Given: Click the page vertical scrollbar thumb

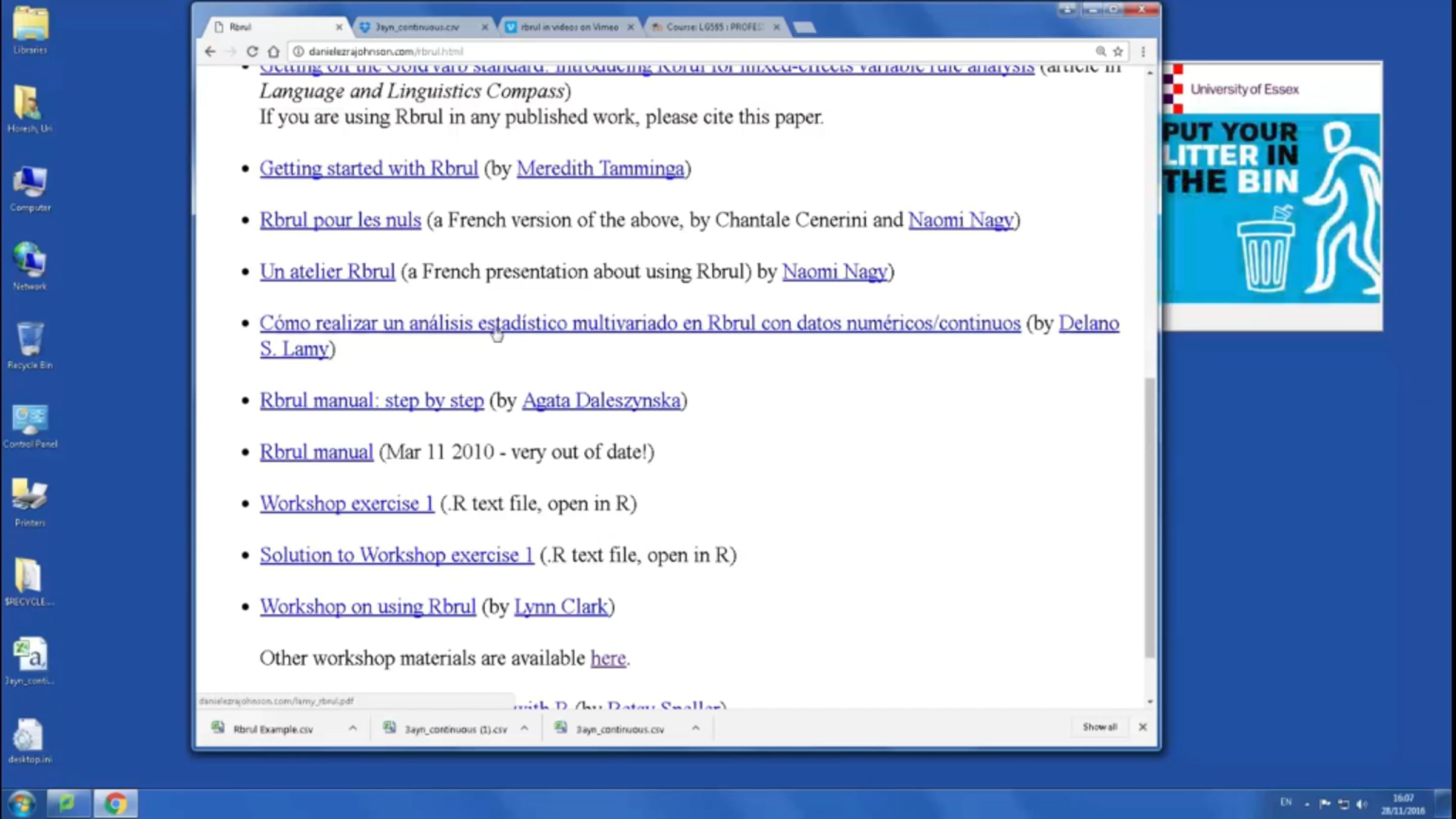Looking at the screenshot, I should tap(1149, 516).
